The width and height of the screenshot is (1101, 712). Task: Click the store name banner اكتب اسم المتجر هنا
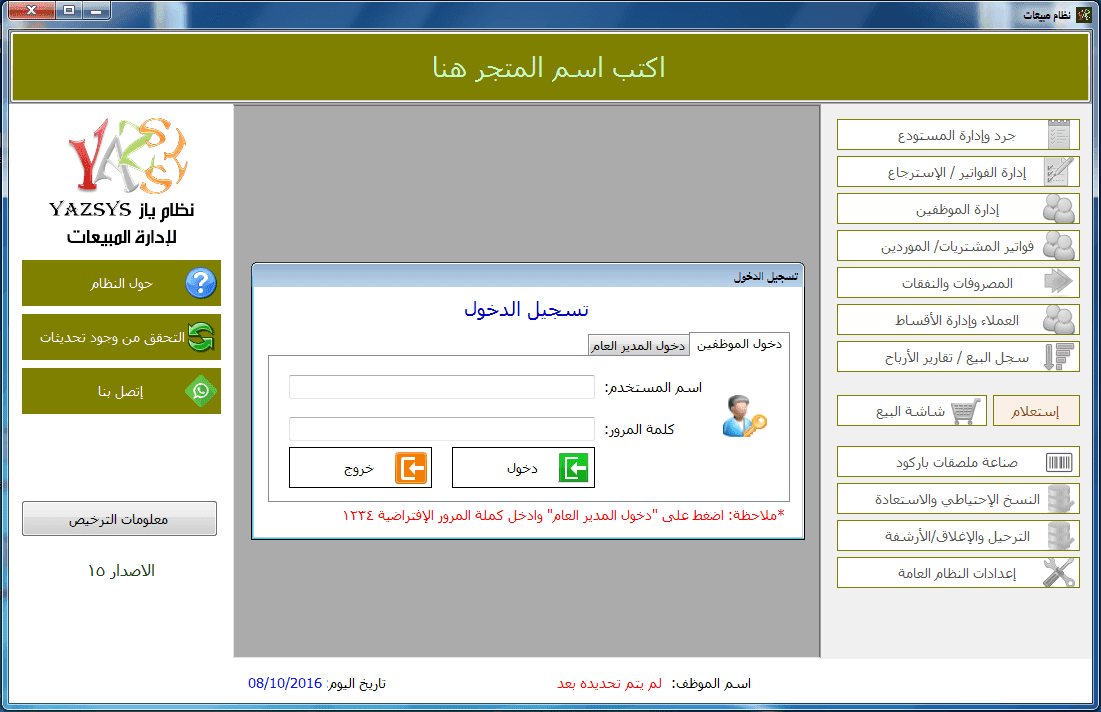point(549,67)
